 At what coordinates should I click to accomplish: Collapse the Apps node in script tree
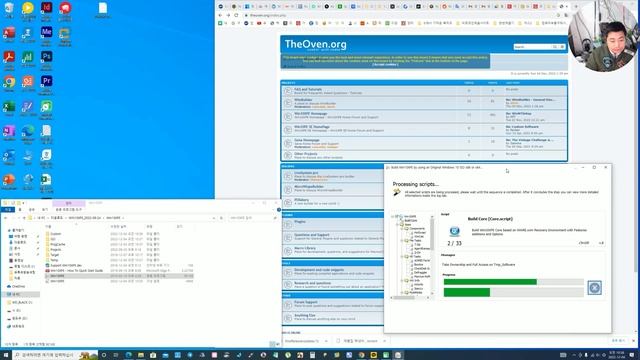point(397,224)
